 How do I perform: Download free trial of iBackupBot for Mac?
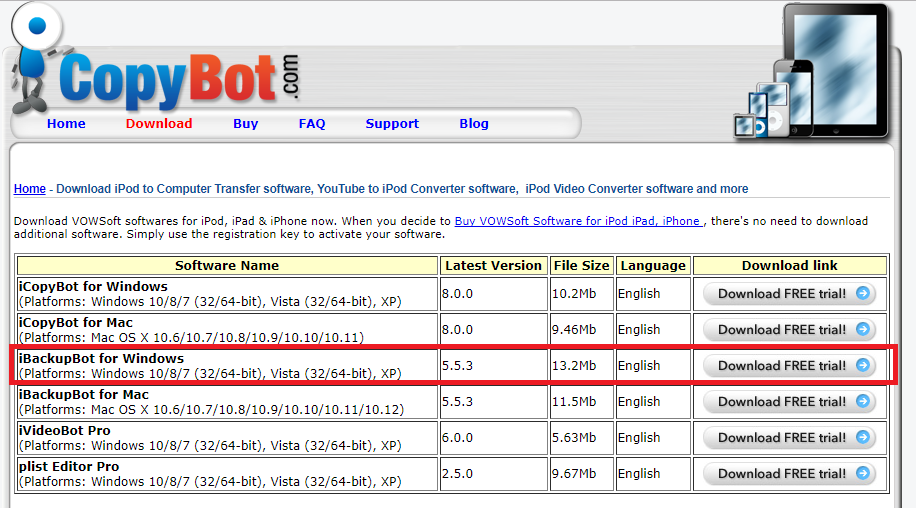(789, 402)
